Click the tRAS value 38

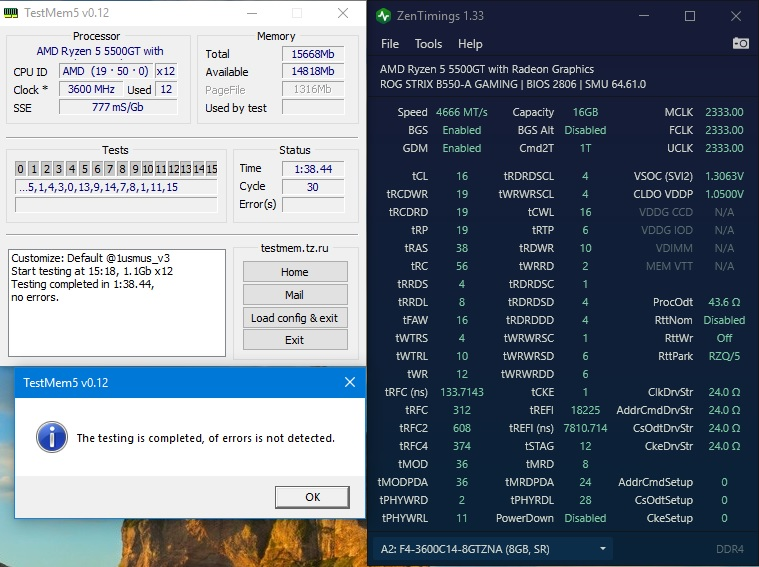(462, 248)
